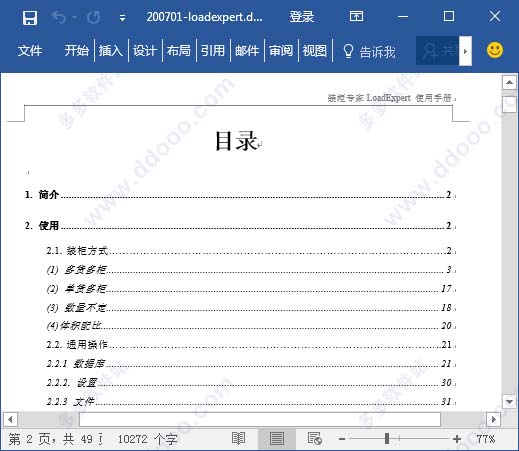519x451 pixels.
Task: Expand ribbon overflow arrow next to Share
Action: [465, 51]
